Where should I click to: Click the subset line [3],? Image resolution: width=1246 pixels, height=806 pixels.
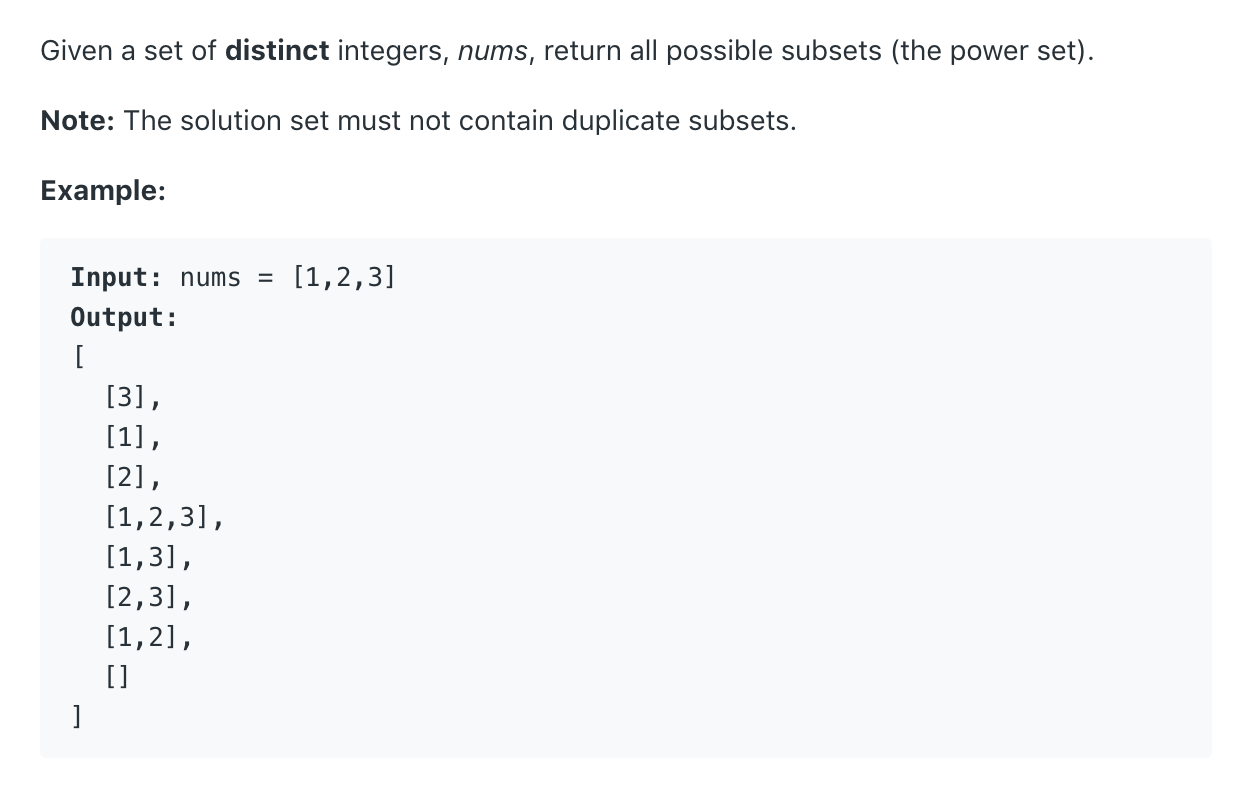[132, 398]
